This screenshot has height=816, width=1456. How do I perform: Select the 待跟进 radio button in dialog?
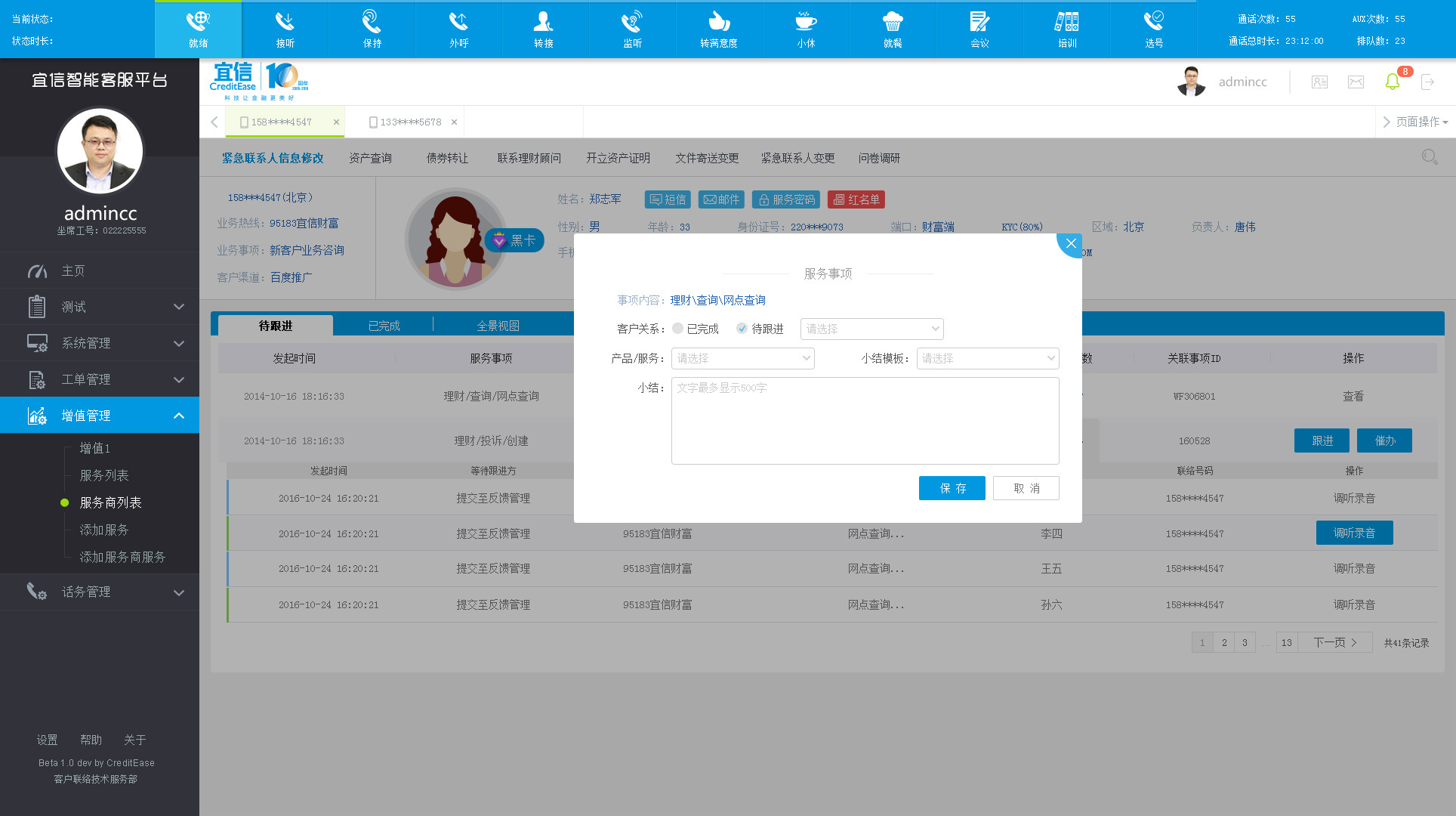[742, 329]
